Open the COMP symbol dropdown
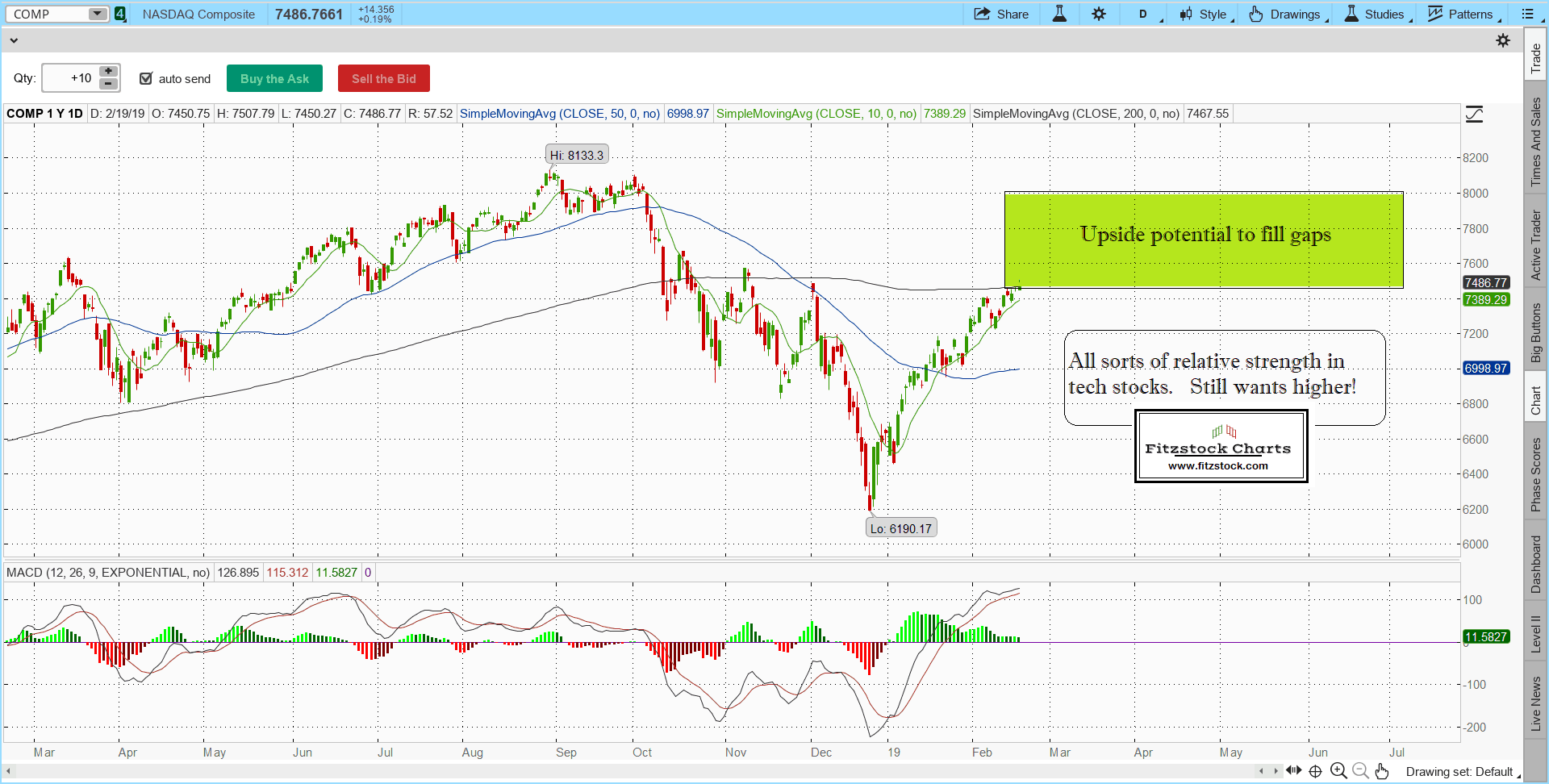Screen dimensions: 1549x784 tap(97, 14)
